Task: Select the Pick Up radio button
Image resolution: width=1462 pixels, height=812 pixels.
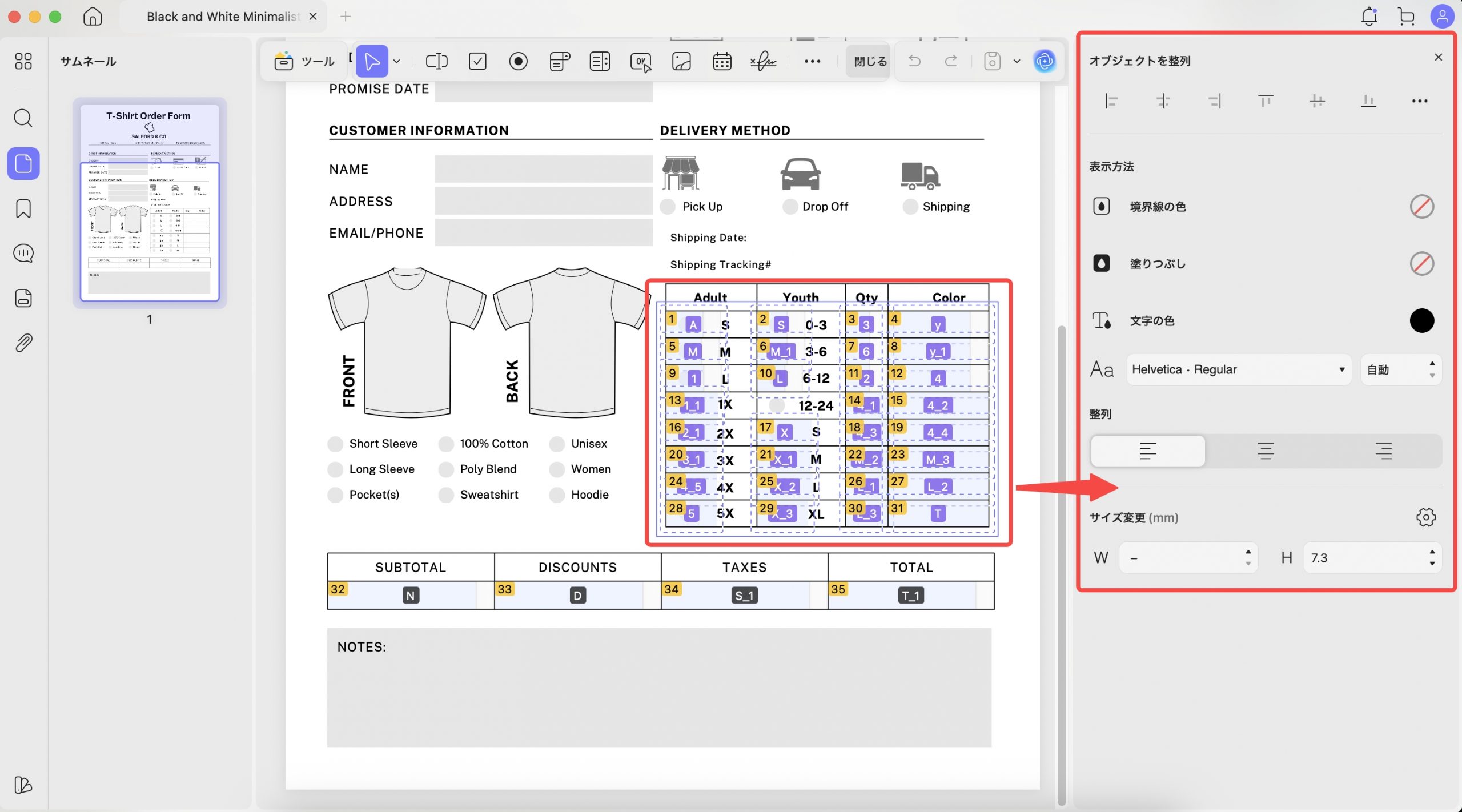Action: (x=668, y=207)
